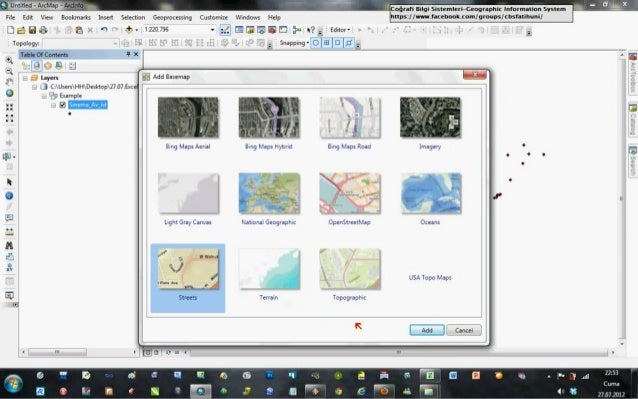Collapse the Example group tree node
Viewport: 638px width, 399px height.
pos(44,96)
